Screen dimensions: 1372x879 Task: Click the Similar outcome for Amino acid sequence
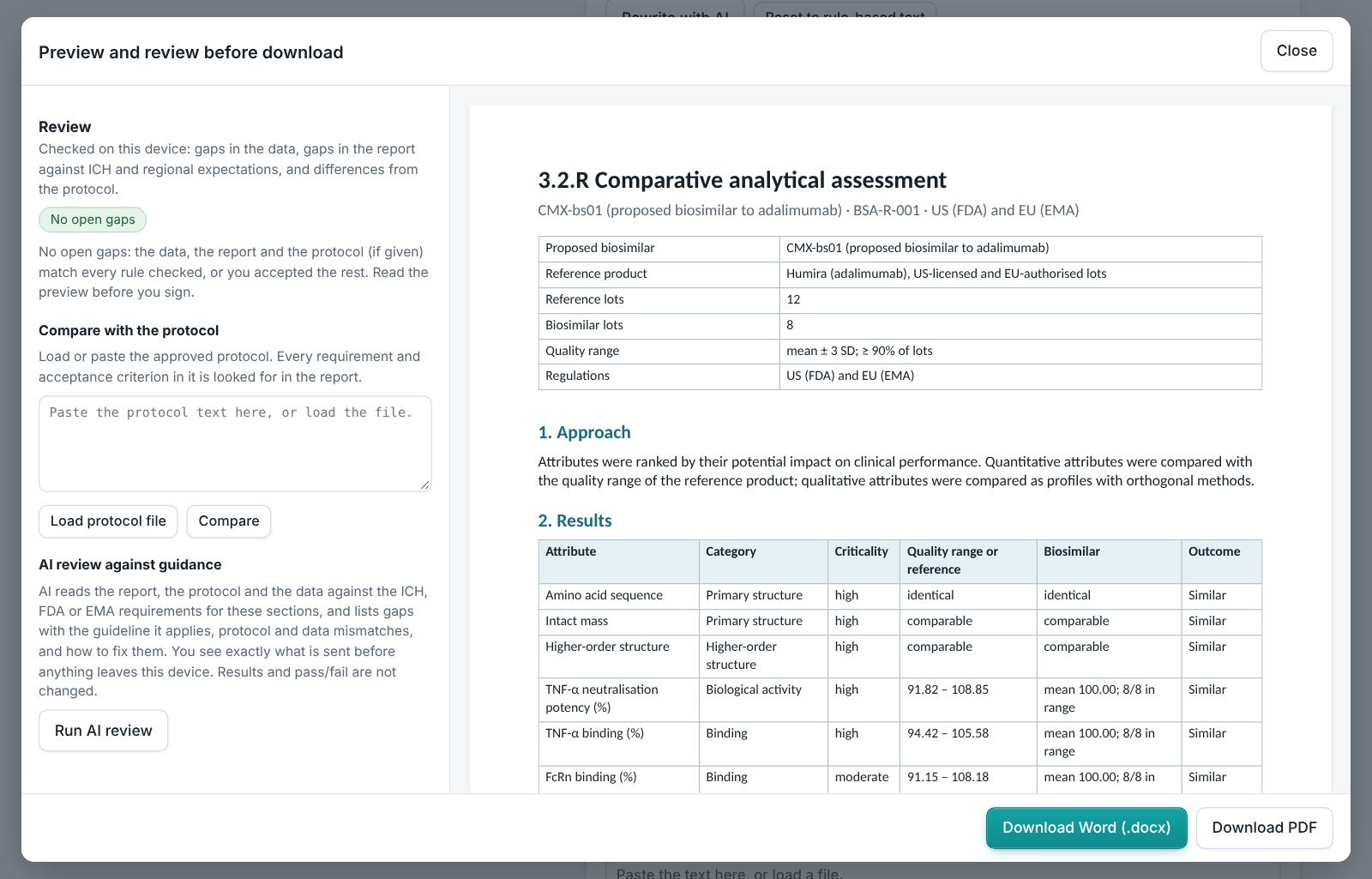pyautogui.click(x=1221, y=596)
